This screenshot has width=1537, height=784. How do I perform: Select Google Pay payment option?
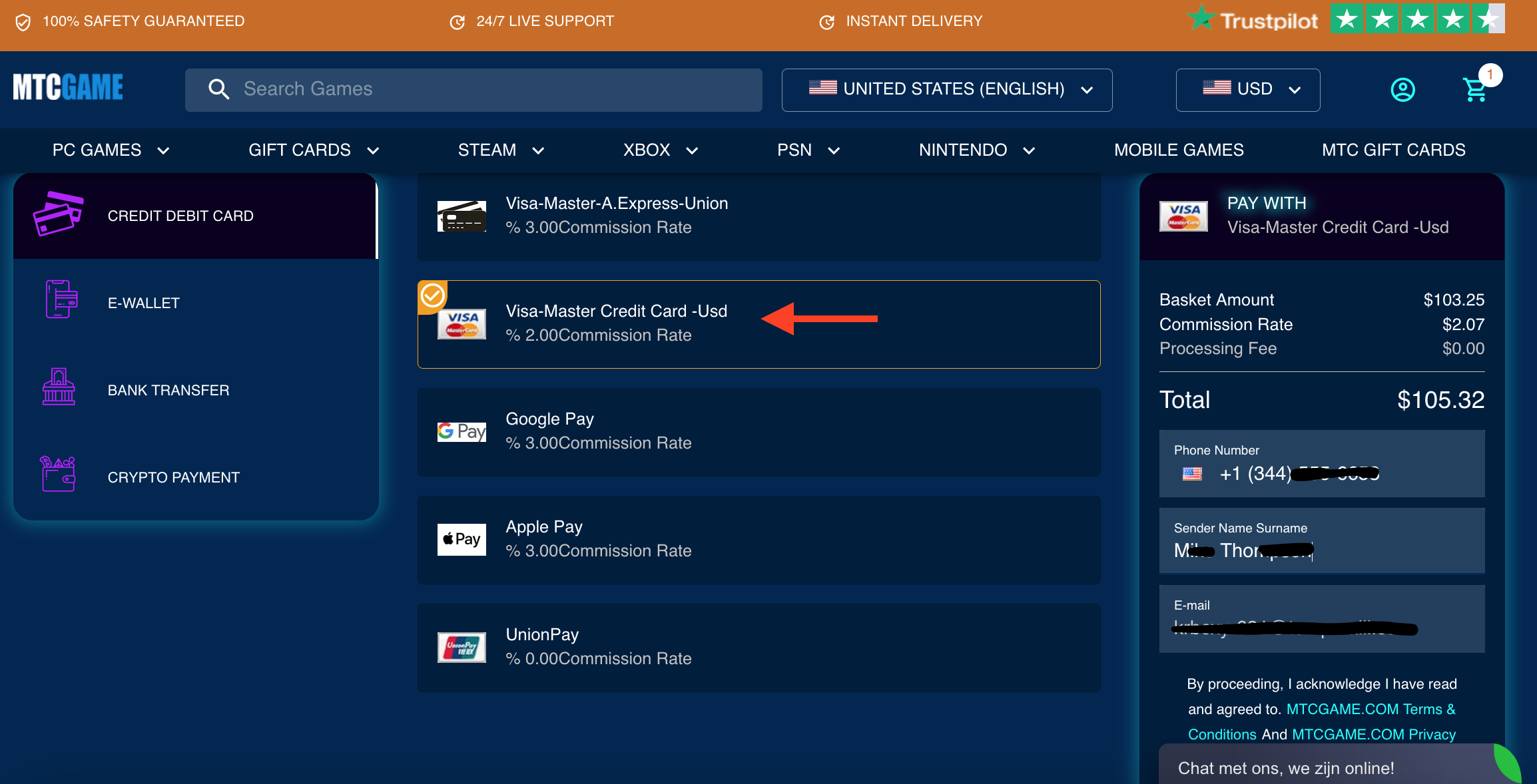pyautogui.click(x=759, y=432)
